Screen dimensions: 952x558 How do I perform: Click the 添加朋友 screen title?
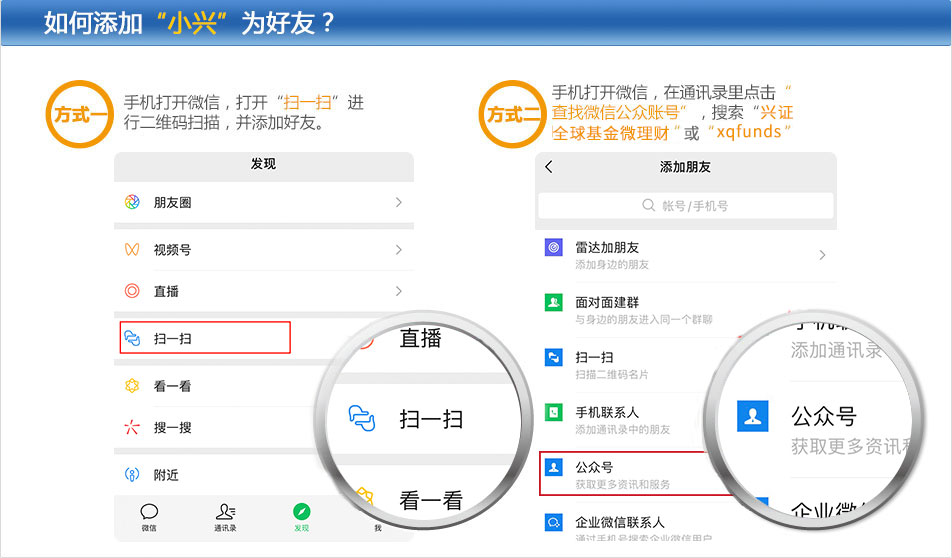click(685, 167)
